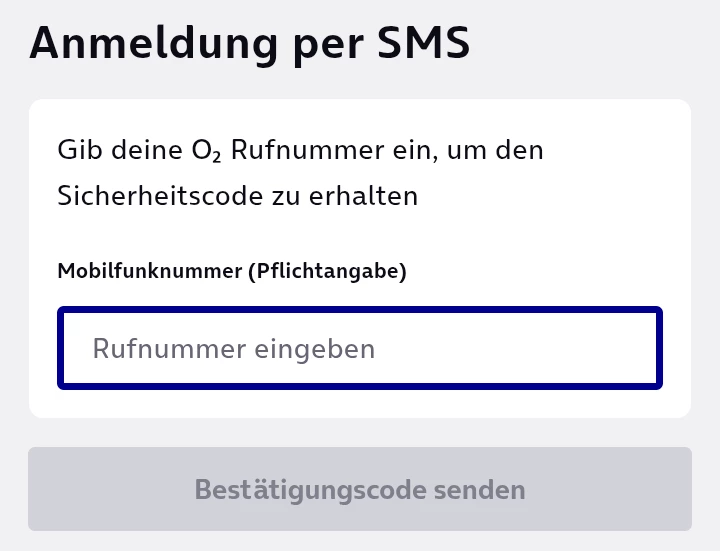Click the 'Sicherheitscode zu erhalten' text line

point(237,196)
